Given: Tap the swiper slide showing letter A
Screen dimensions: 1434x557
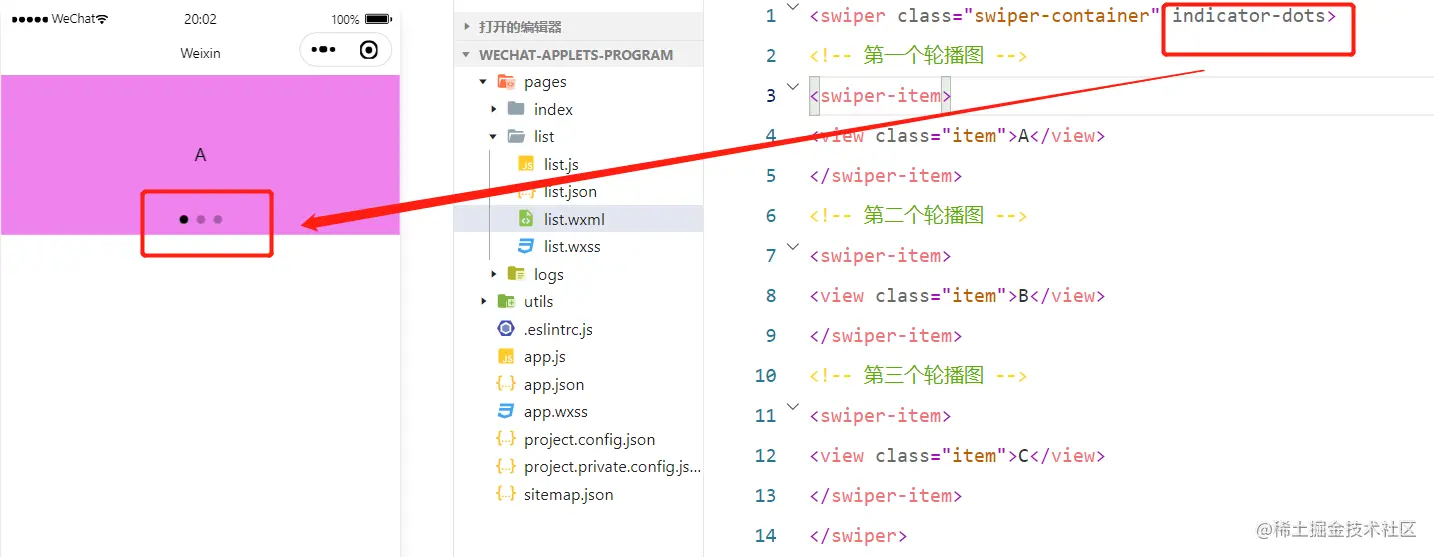Looking at the screenshot, I should click(x=200, y=155).
